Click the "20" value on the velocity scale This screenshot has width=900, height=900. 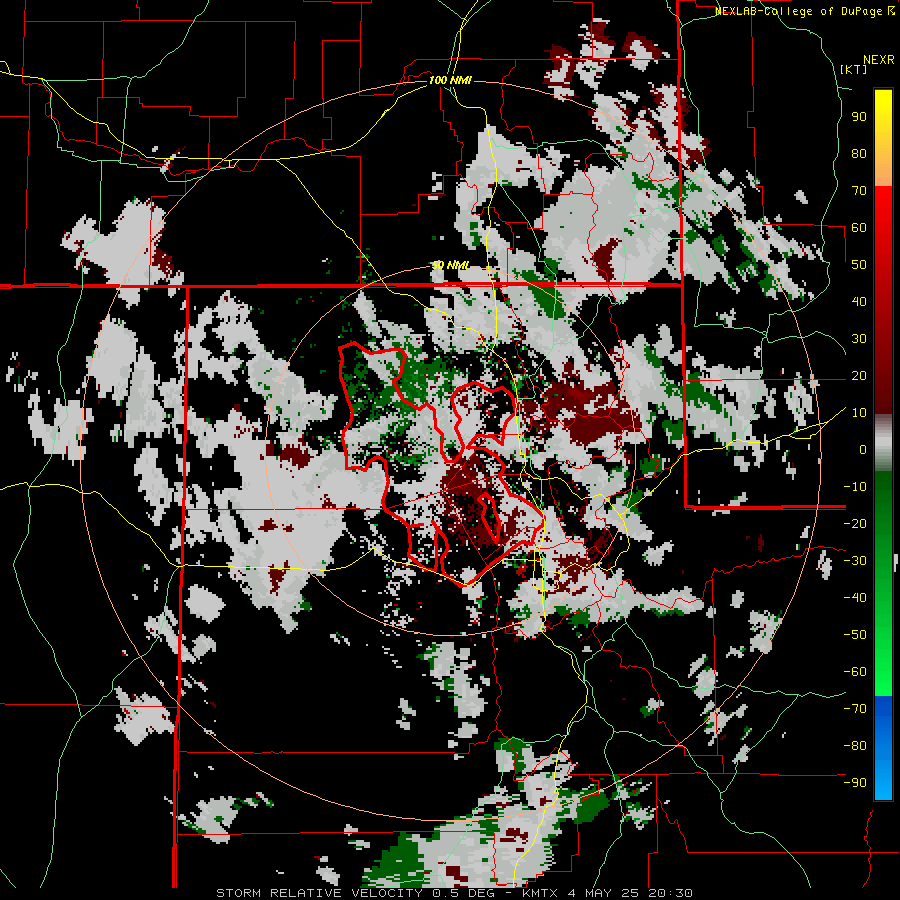tap(859, 376)
